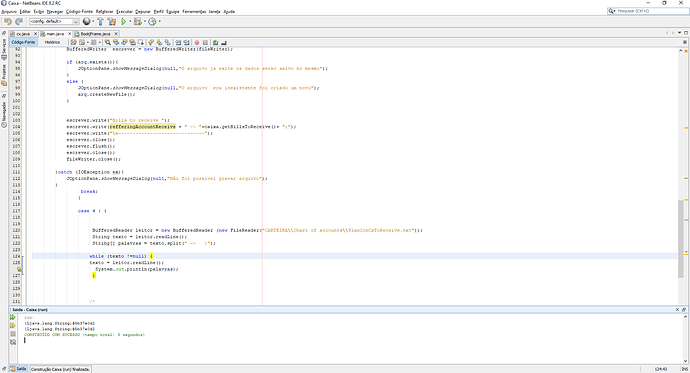This screenshot has height=373, width=690.
Task: Toggle Highlight Search in editor toolbar
Action: tap(132, 42)
